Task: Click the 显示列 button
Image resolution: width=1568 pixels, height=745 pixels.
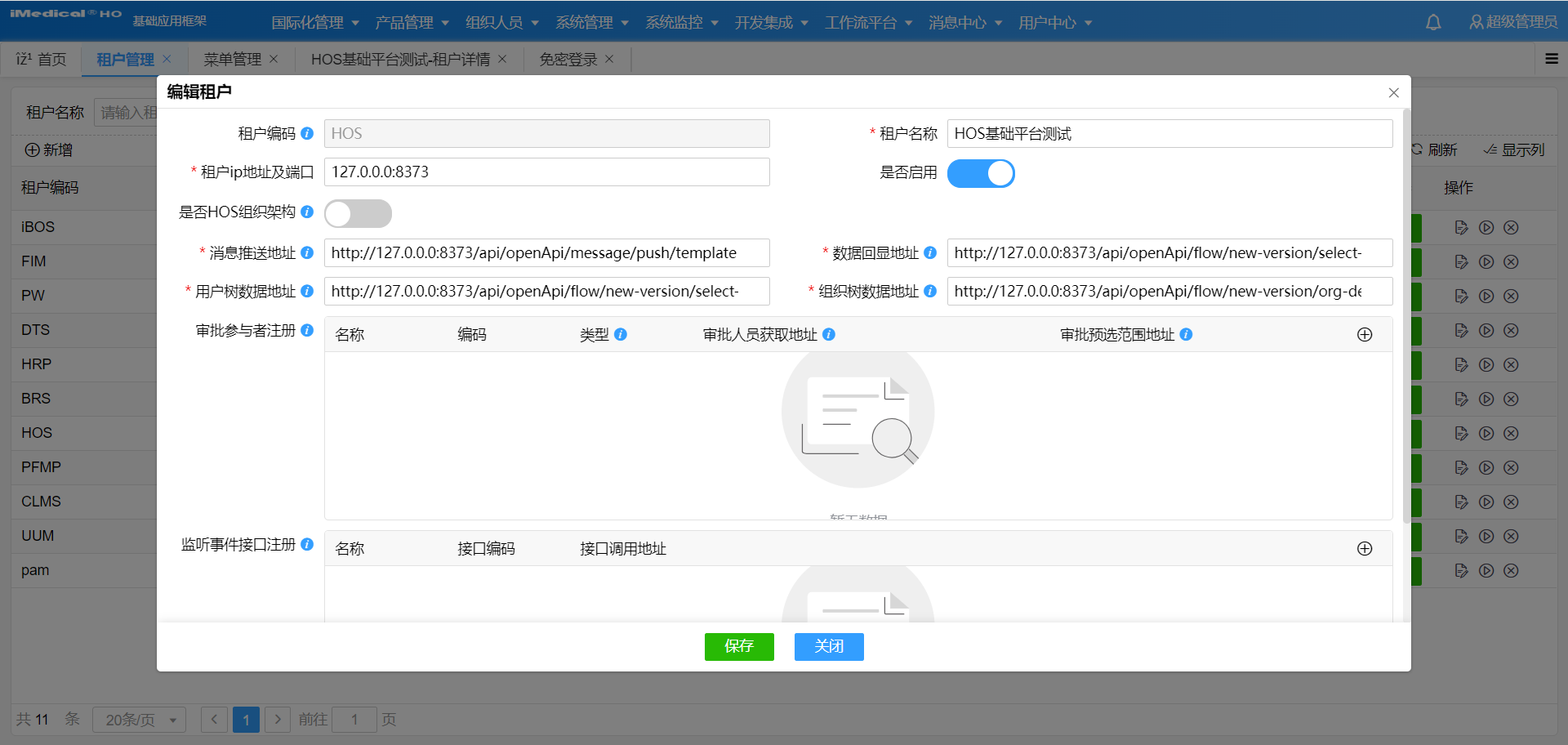Action: [x=1514, y=149]
